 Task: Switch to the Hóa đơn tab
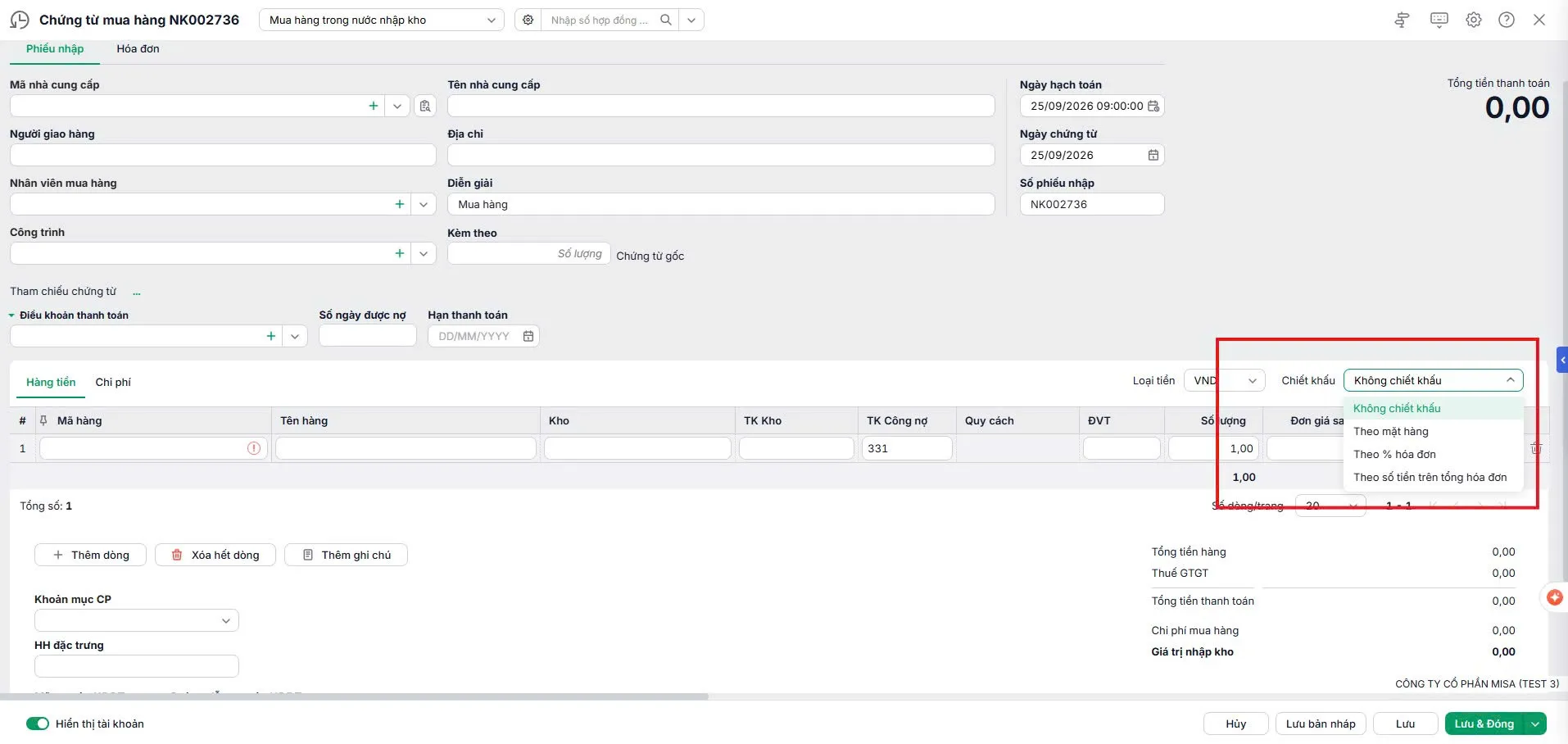[x=138, y=48]
